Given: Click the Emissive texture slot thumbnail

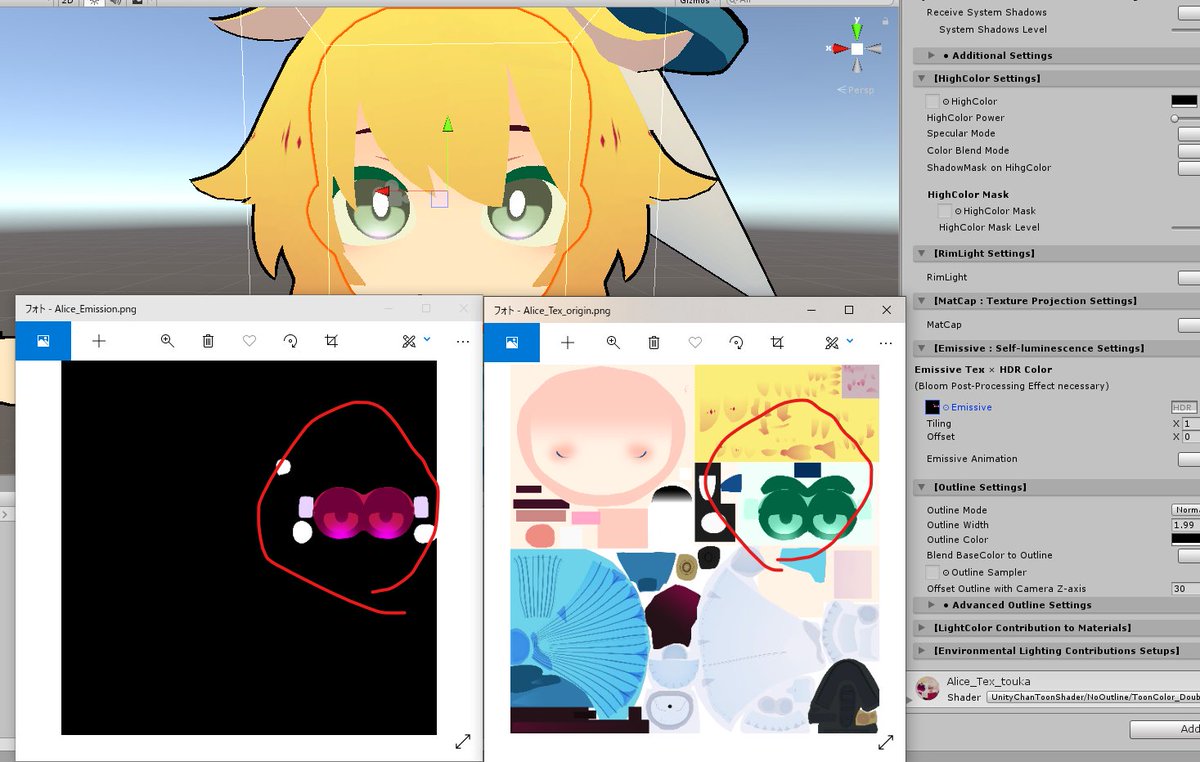Looking at the screenshot, I should click(x=932, y=407).
